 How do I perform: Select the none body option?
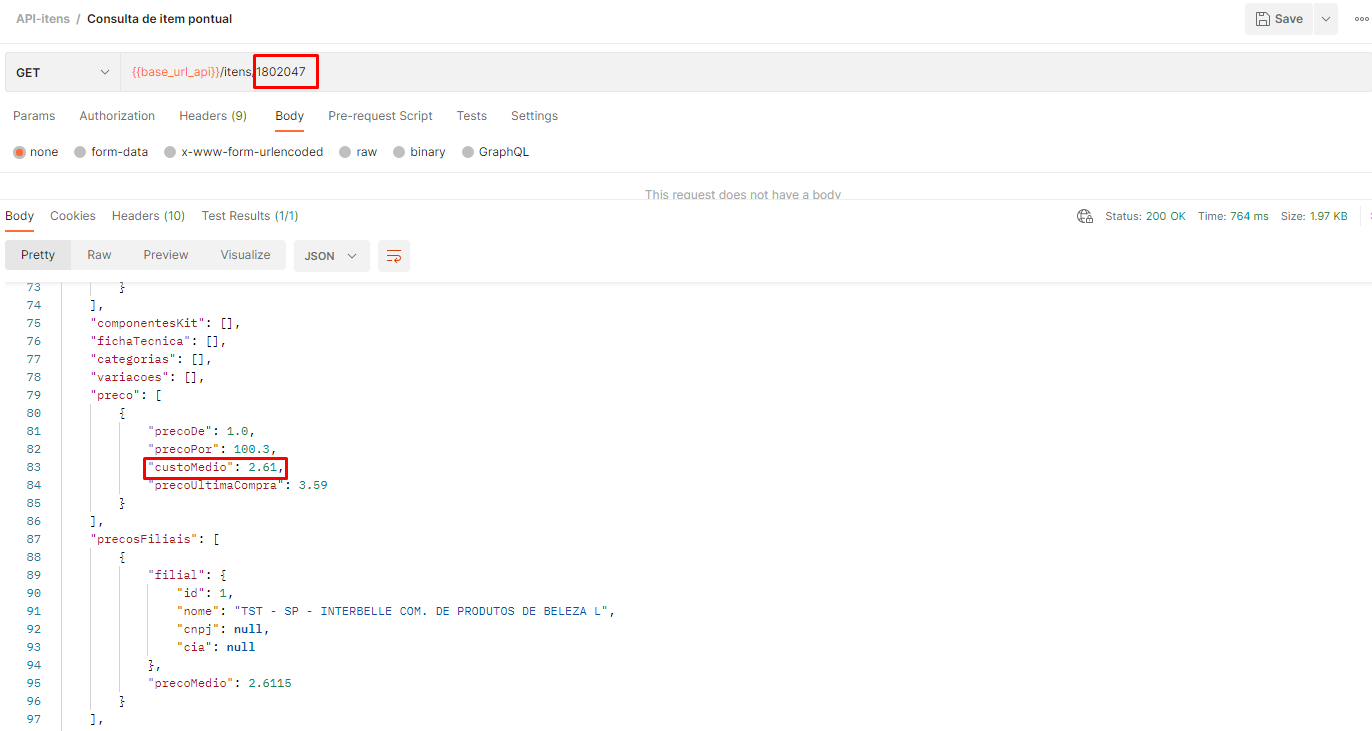pos(36,152)
